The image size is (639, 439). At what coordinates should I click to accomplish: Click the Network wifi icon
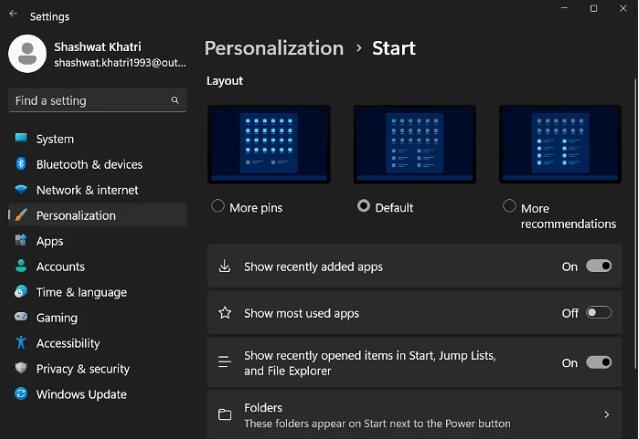(x=21, y=189)
